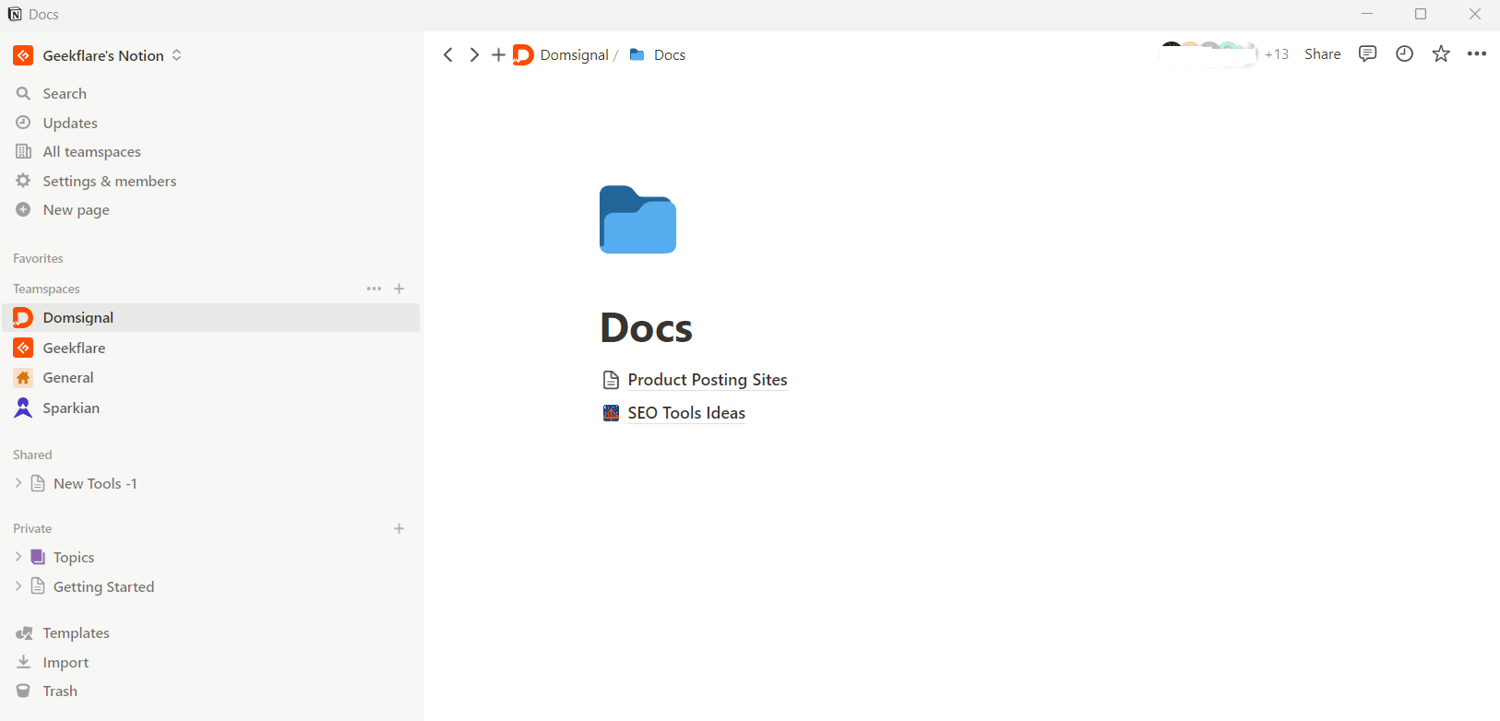Click the Domsignal logo in the breadcrumb
Screen dimensions: 1500x721
523,55
